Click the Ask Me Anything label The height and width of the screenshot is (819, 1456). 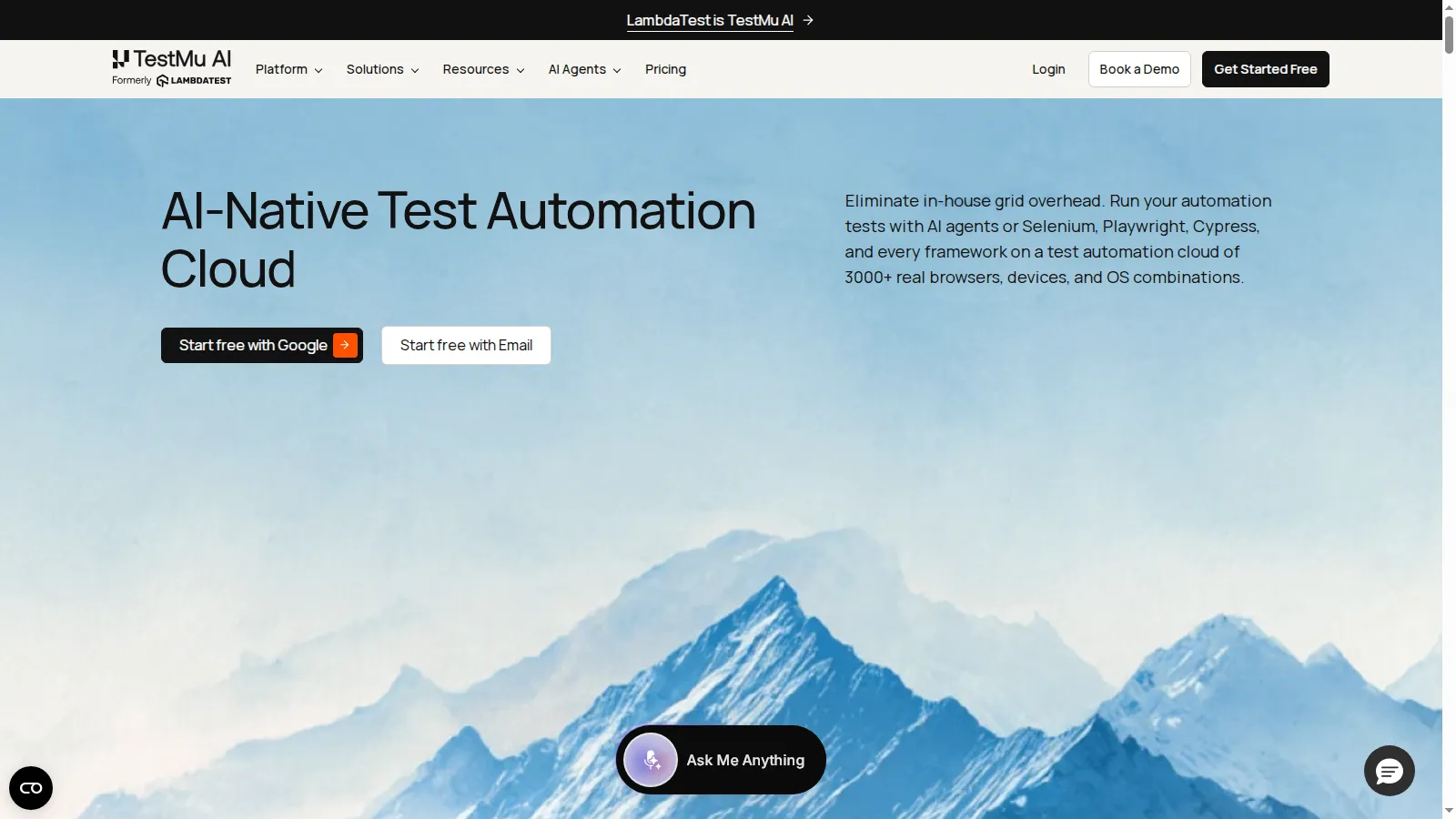pos(745,760)
